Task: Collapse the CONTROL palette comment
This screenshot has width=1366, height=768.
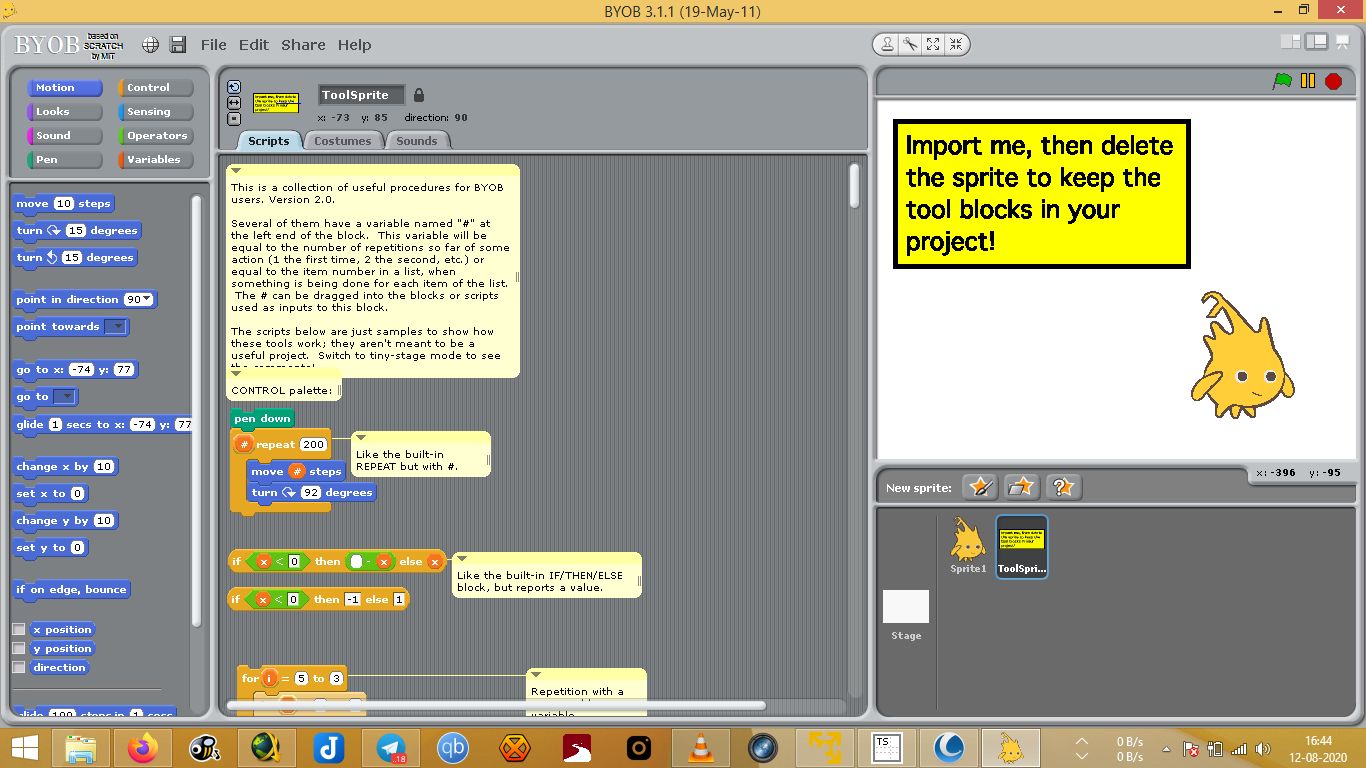Action: [x=236, y=374]
